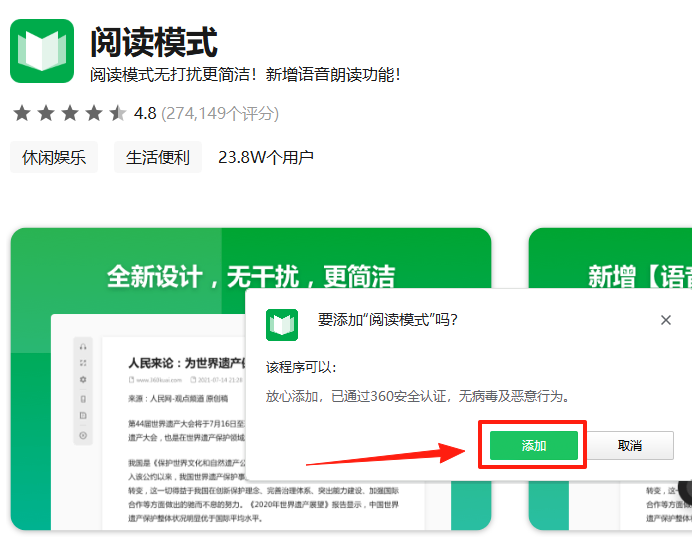This screenshot has height=537, width=692.
Task: Click the dialog title 要添加"阅读模式"吗?
Action: (x=387, y=319)
